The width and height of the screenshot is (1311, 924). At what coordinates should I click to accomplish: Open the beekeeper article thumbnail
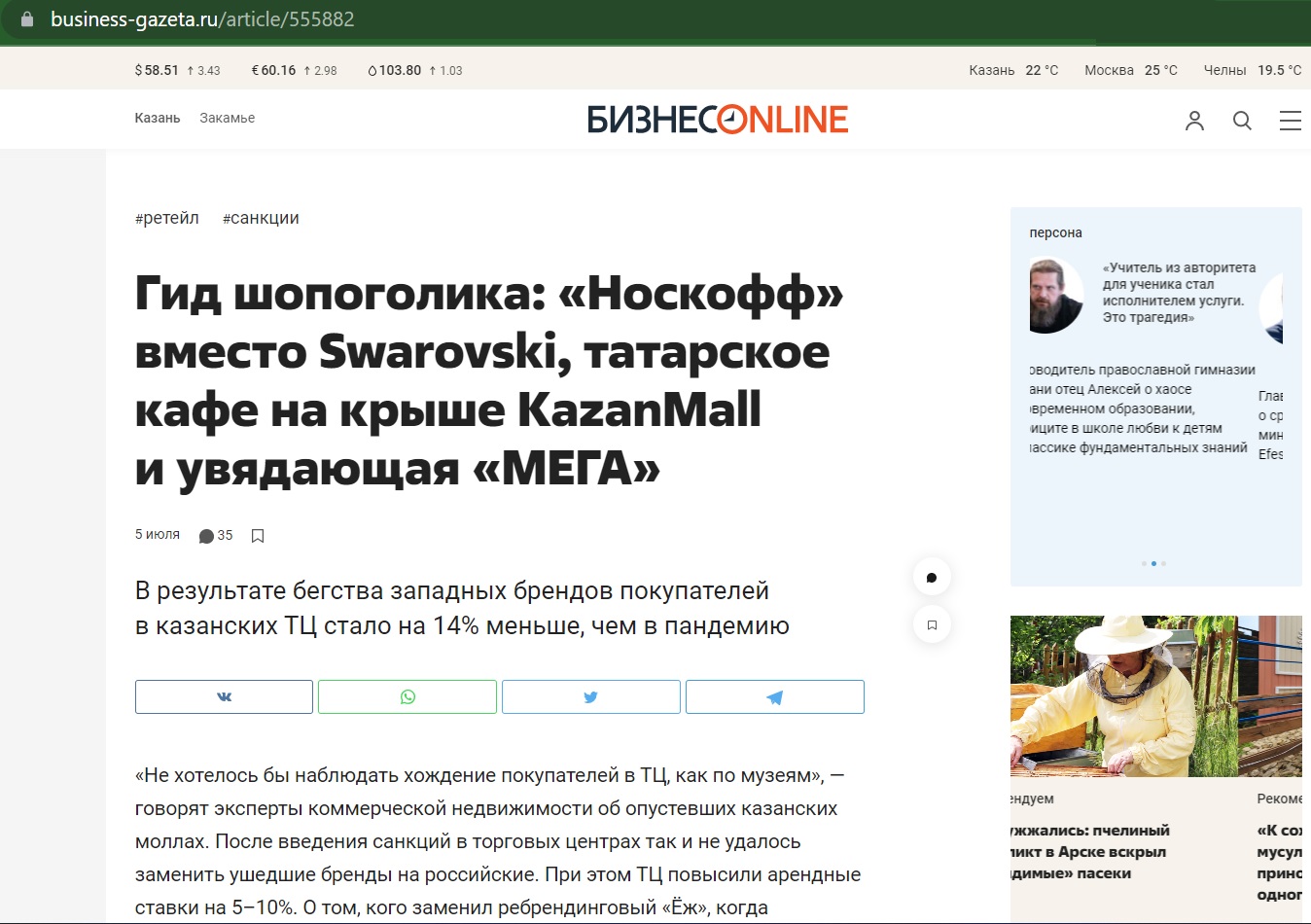coord(1123,696)
